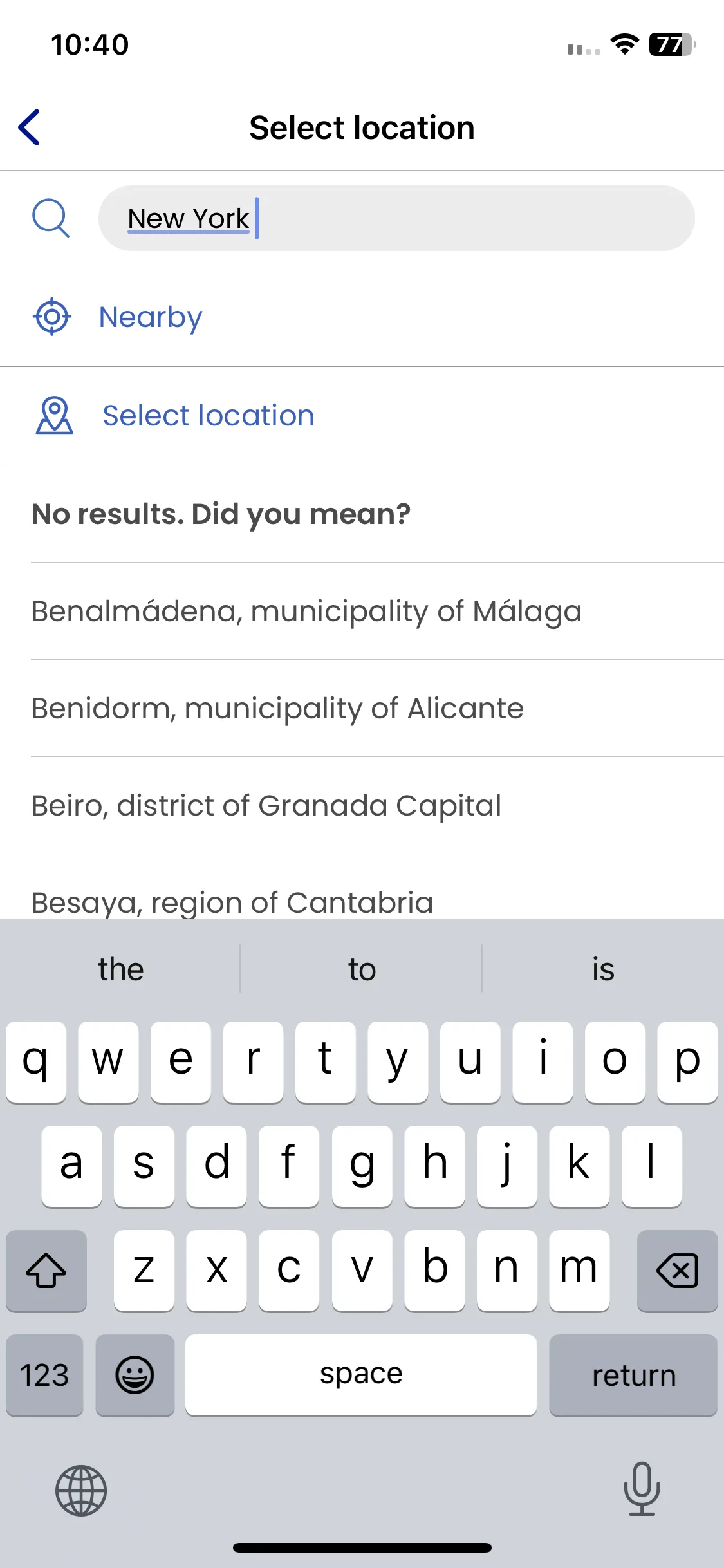Tap the space bar key
Screen dimensions: 724x1568
(361, 1375)
